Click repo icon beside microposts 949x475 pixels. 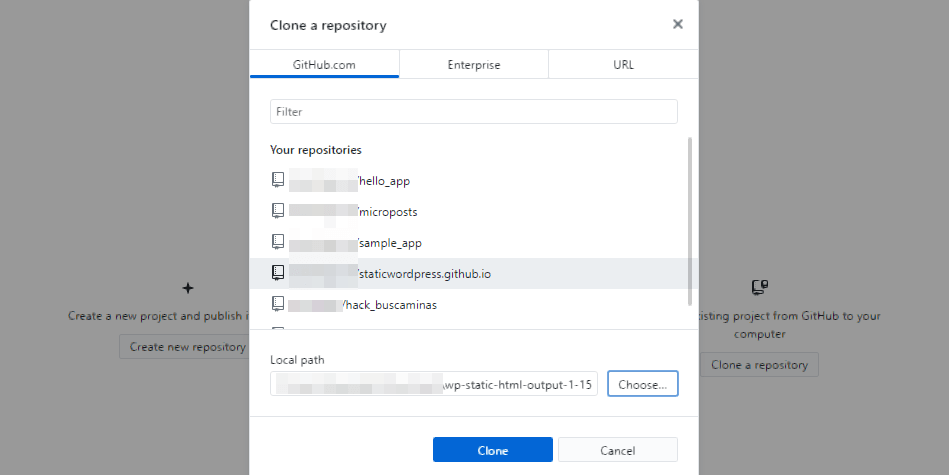pyautogui.click(x=278, y=211)
